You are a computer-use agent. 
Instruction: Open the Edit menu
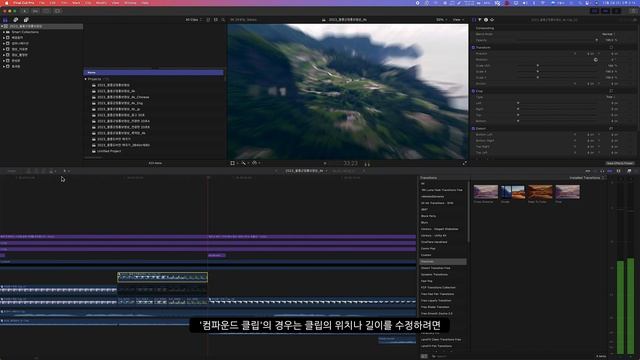53,3
